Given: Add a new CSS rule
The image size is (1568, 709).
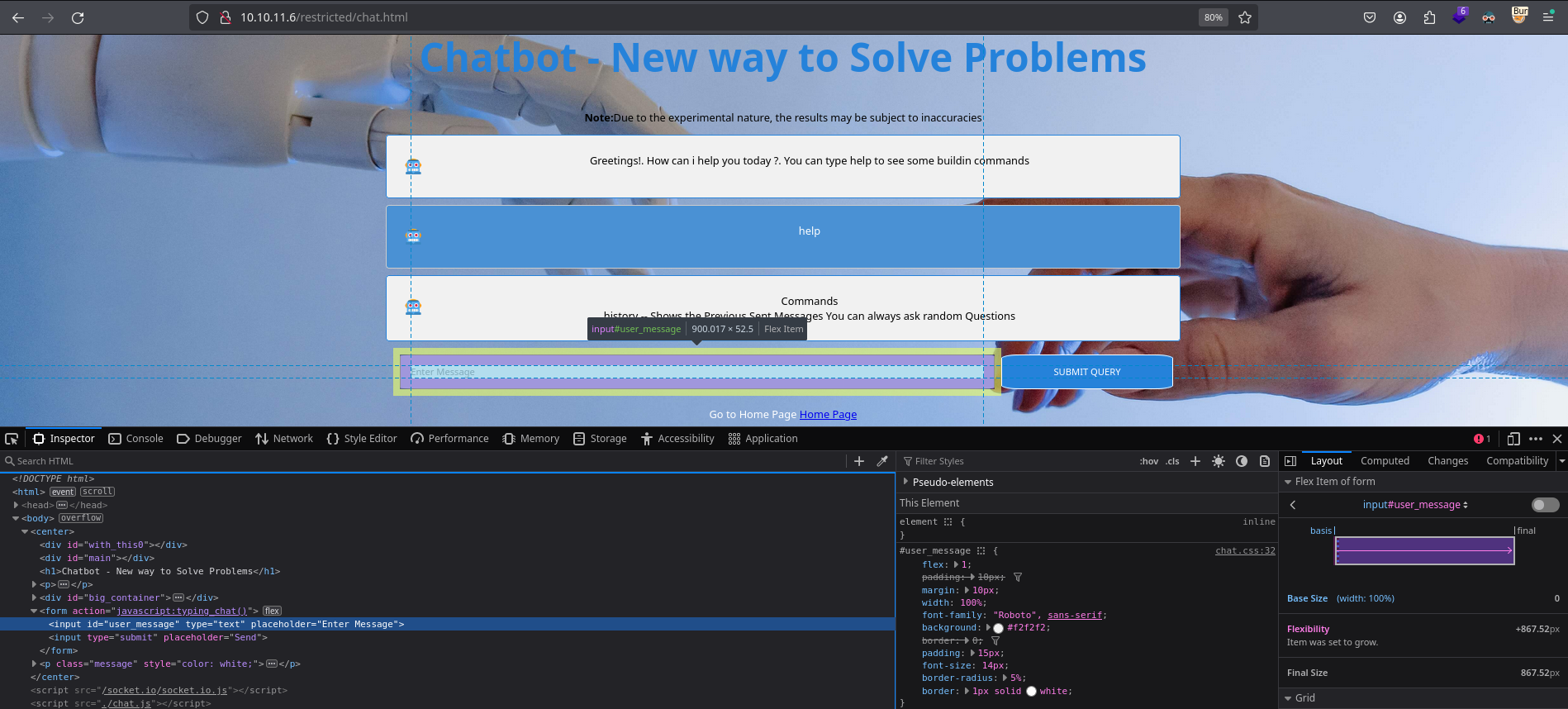Looking at the screenshot, I should 1195,461.
